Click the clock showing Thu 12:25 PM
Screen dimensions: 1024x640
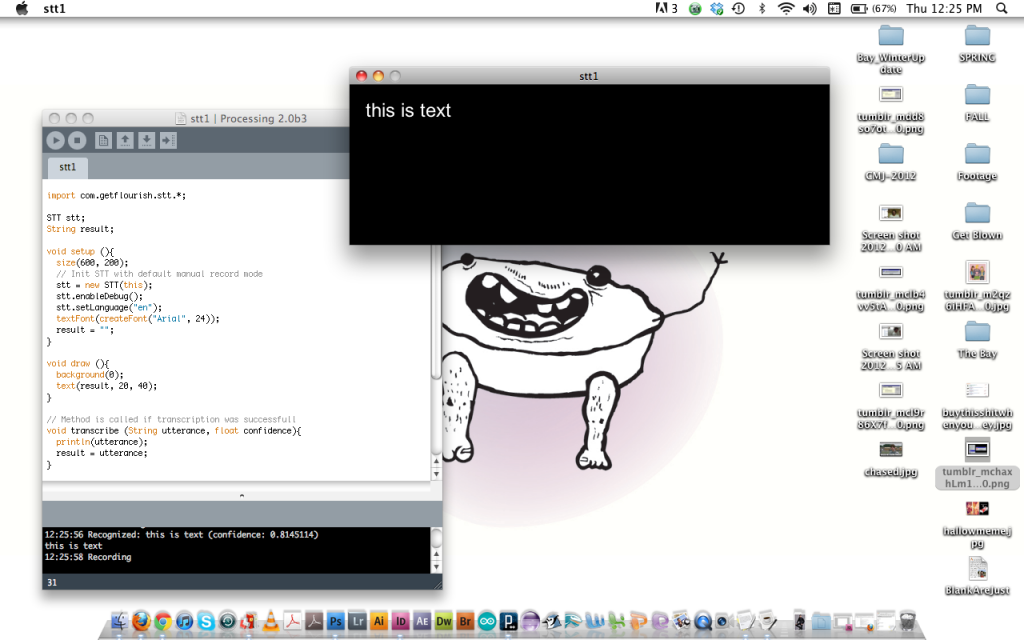944,8
